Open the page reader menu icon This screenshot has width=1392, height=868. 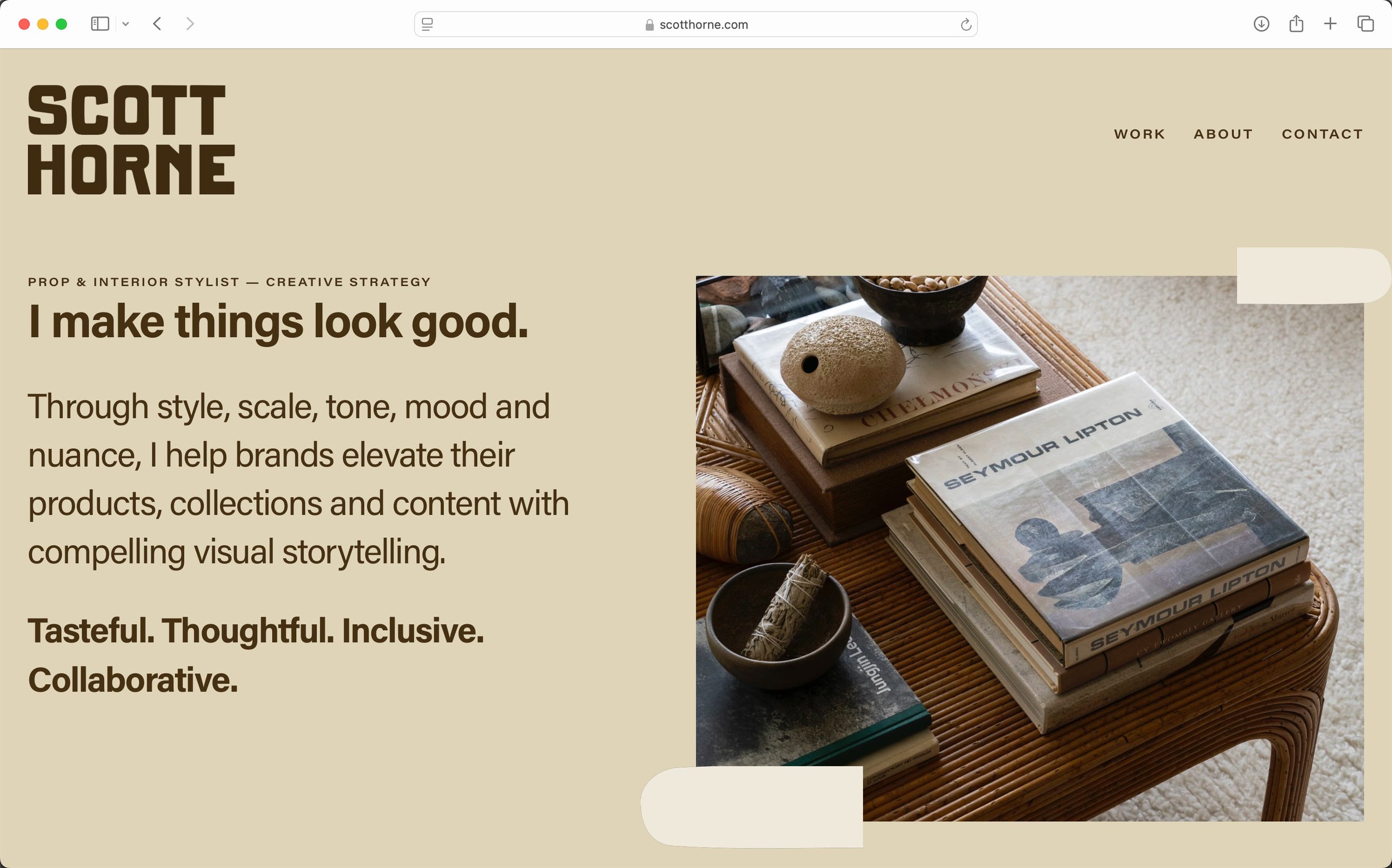pyautogui.click(x=427, y=24)
